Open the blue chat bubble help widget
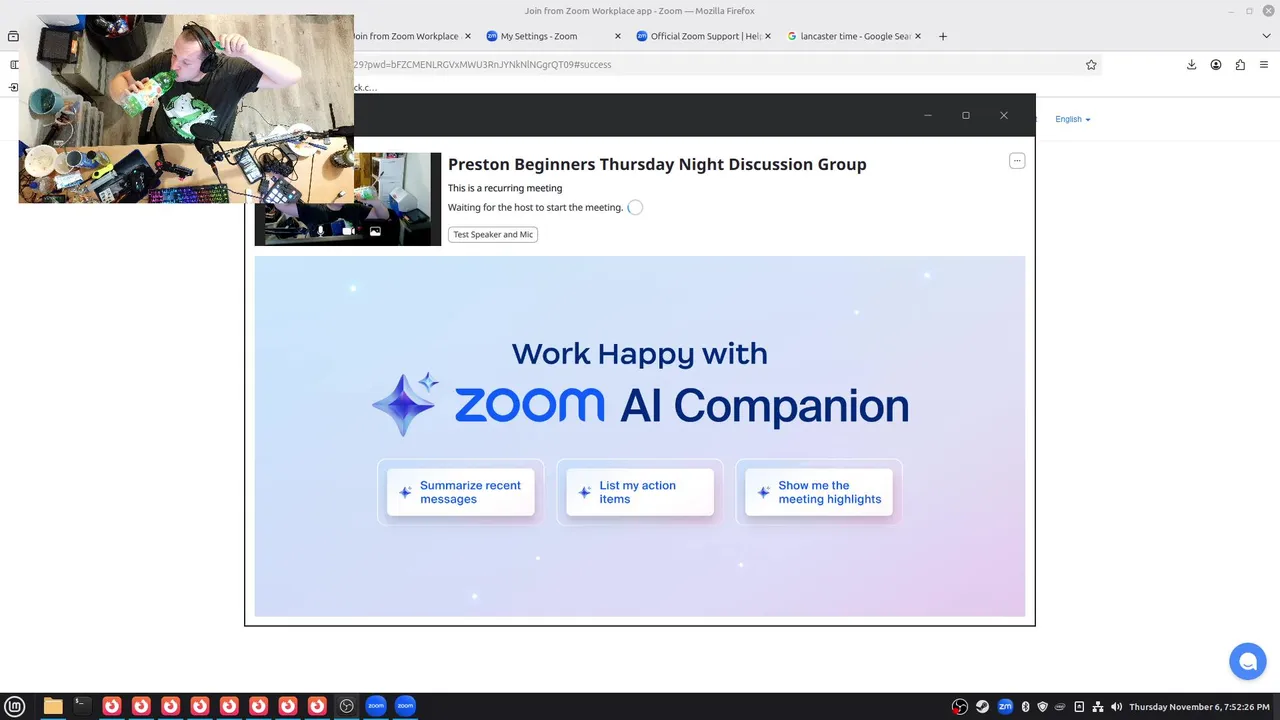This screenshot has height=720, width=1280. 1248,661
